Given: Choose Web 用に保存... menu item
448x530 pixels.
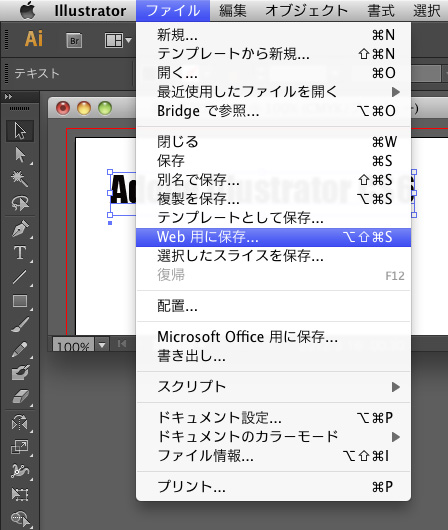Looking at the screenshot, I should [x=274, y=237].
